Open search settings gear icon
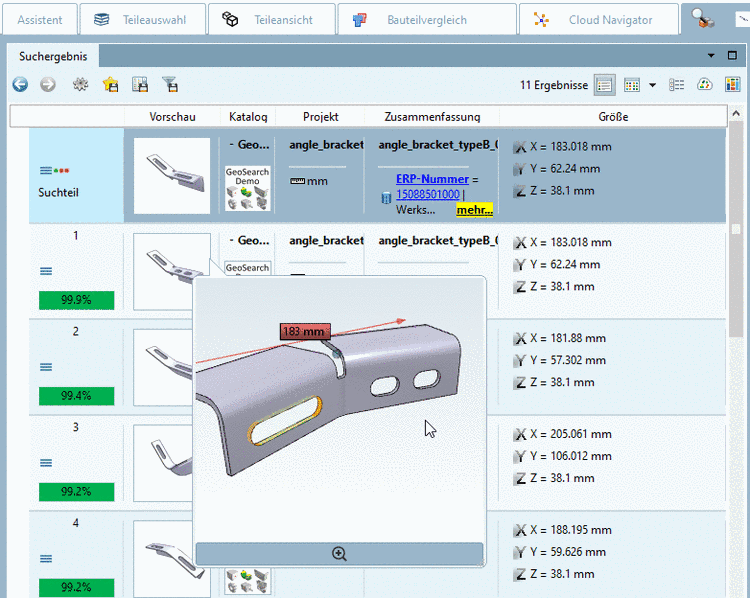Viewport: 750px width, 598px height. point(81,85)
